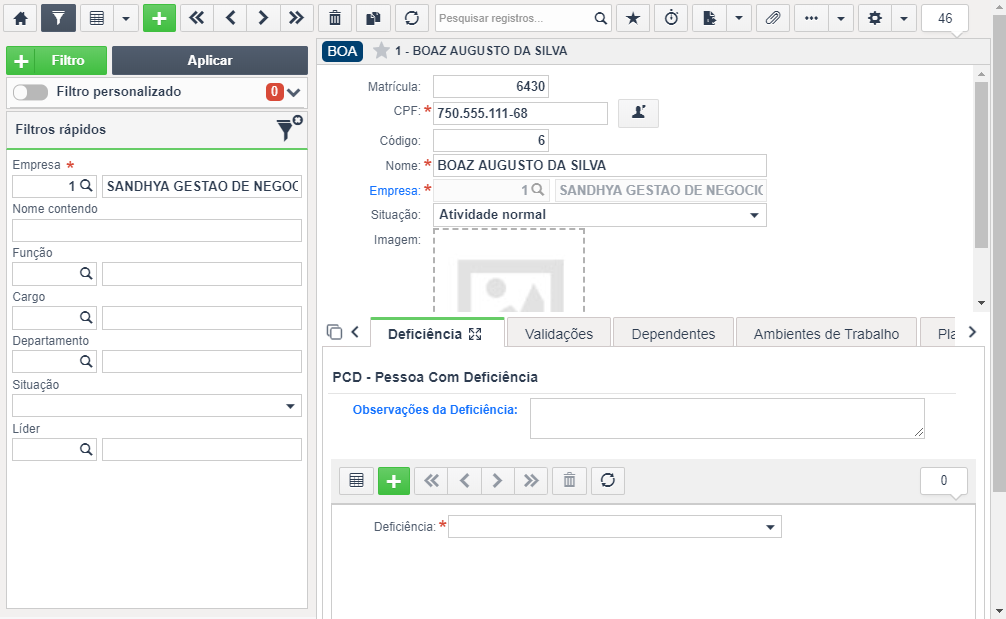Click the Nome field in the form
Image resolution: width=1006 pixels, height=619 pixels.
pyautogui.click(x=600, y=165)
